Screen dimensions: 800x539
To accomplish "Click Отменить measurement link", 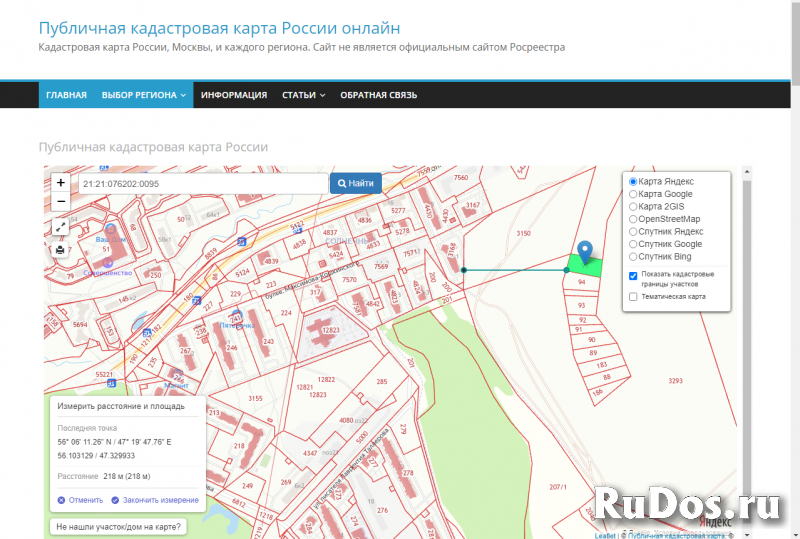I will pos(86,500).
